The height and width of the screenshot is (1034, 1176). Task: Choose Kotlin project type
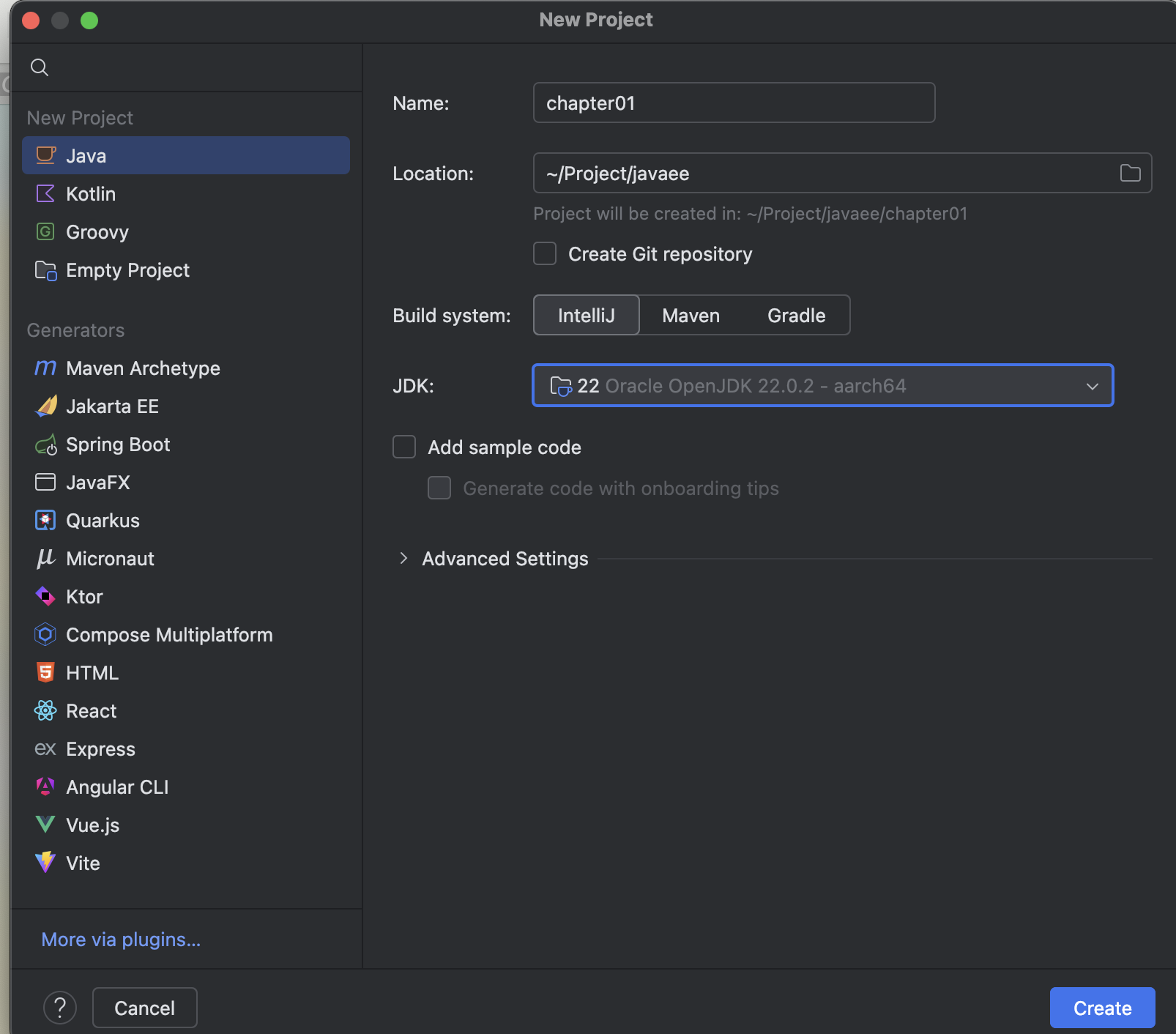click(x=186, y=193)
